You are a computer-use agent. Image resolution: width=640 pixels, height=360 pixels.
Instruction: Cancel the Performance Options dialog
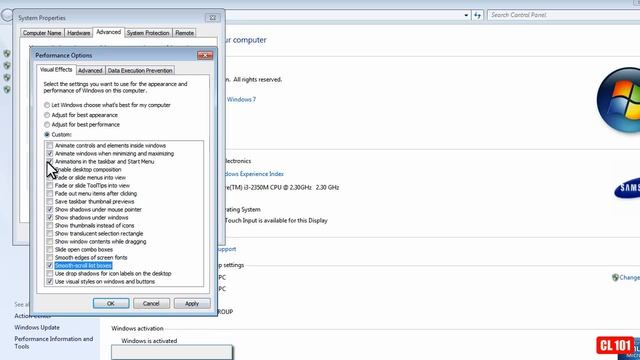click(x=151, y=303)
